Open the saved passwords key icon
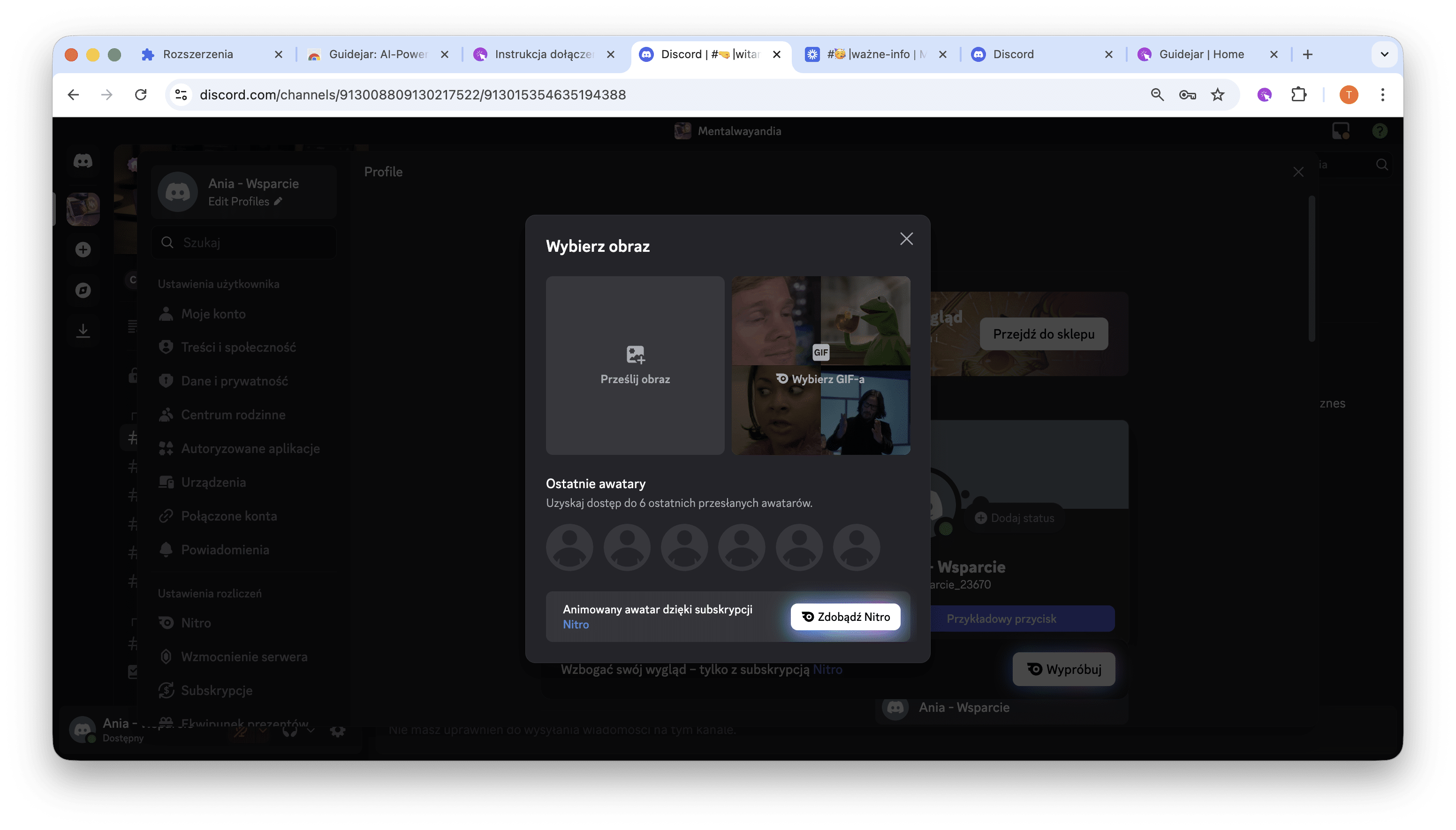Viewport: 1456px width, 830px height. (x=1188, y=95)
